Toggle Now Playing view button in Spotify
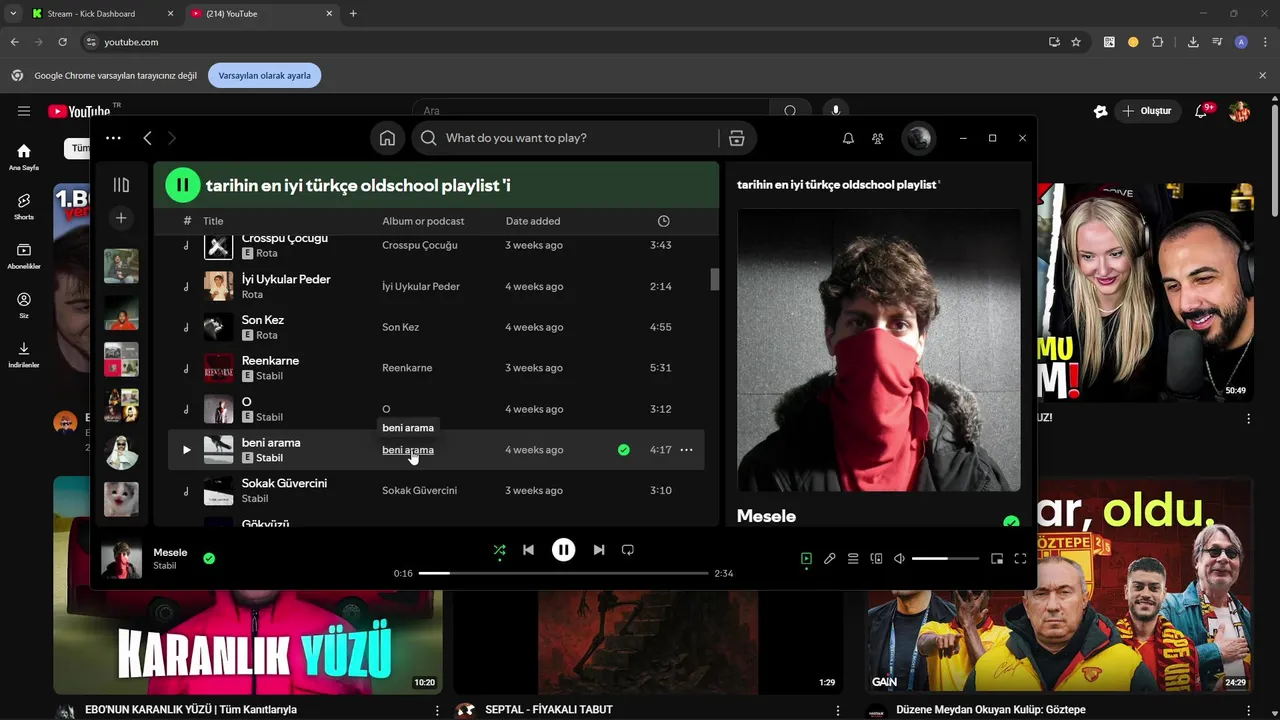 pyautogui.click(x=806, y=559)
